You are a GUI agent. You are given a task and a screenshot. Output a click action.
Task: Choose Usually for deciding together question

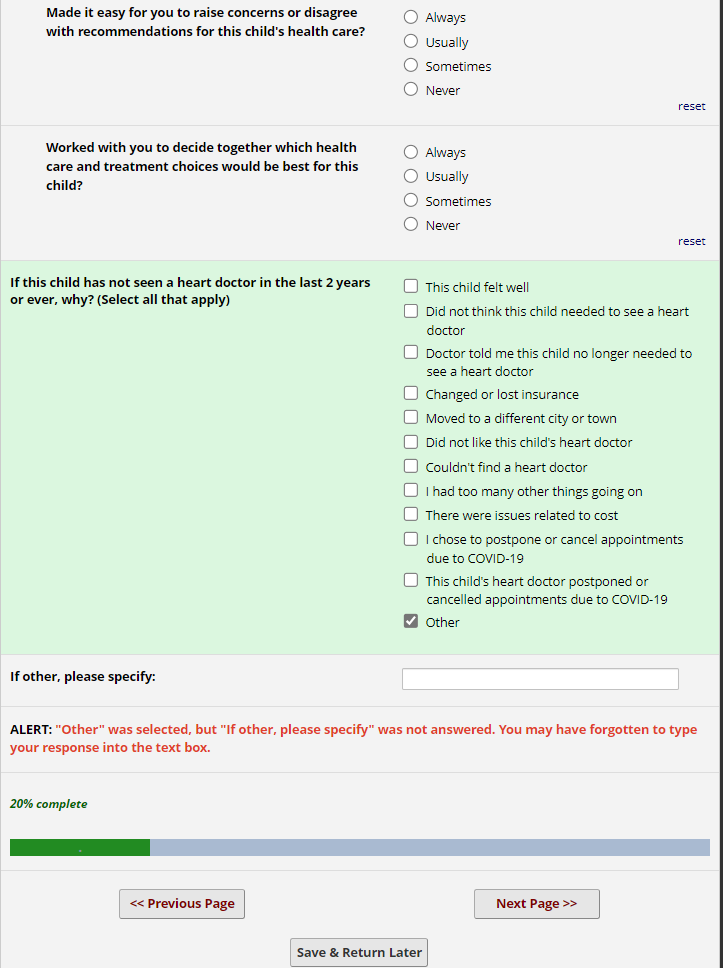411,176
